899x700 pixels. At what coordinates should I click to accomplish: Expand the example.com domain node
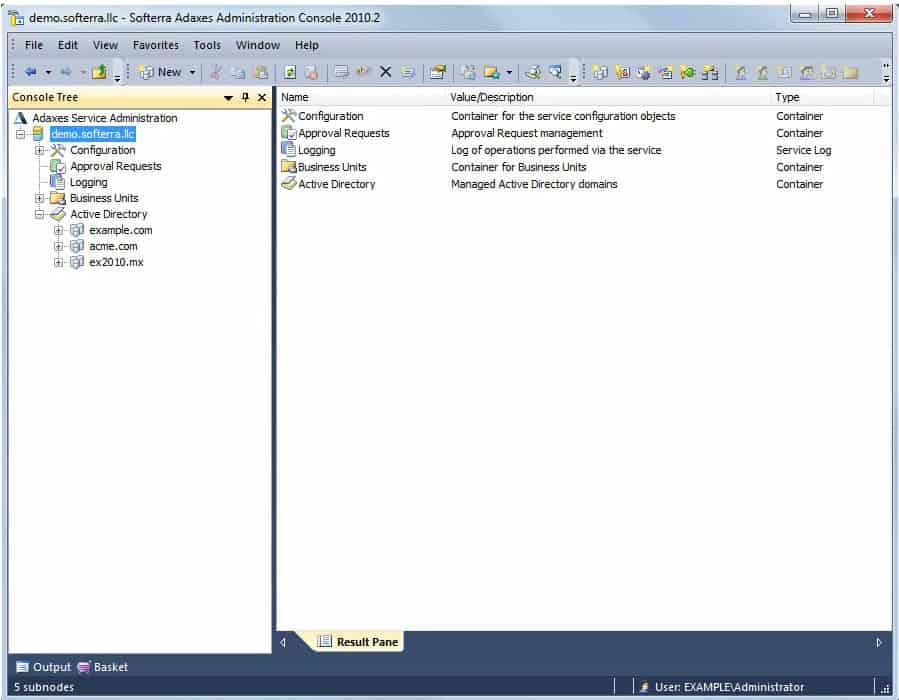58,230
